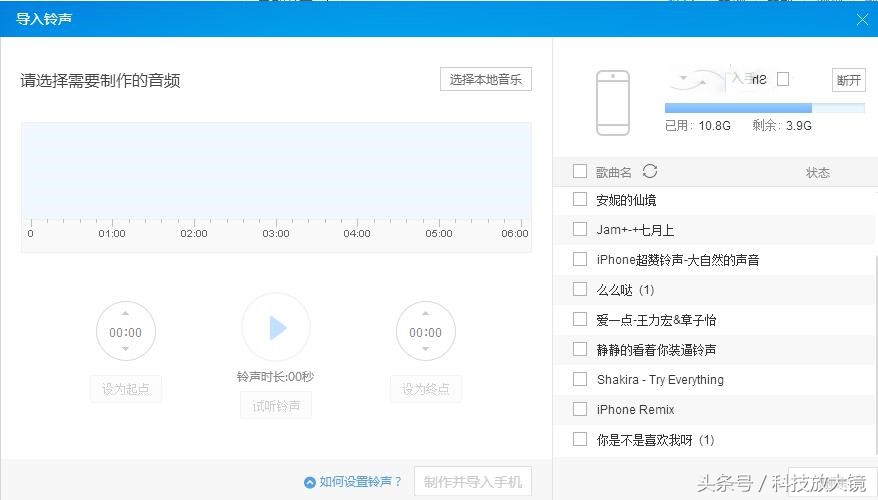This screenshot has width=878, height=500.
Task: Click the 设为起点 button
Action: pos(125,389)
